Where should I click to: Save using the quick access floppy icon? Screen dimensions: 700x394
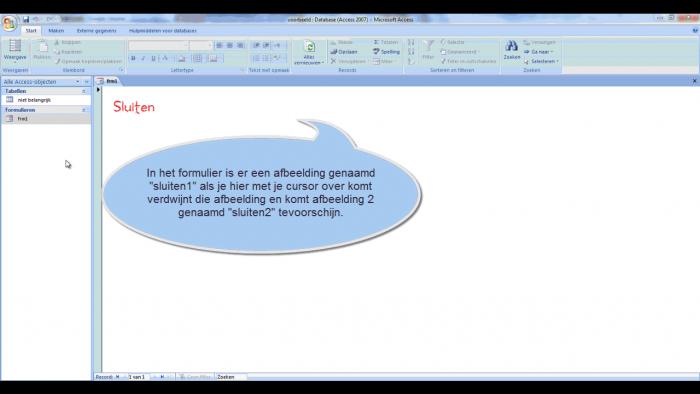coord(26,19)
